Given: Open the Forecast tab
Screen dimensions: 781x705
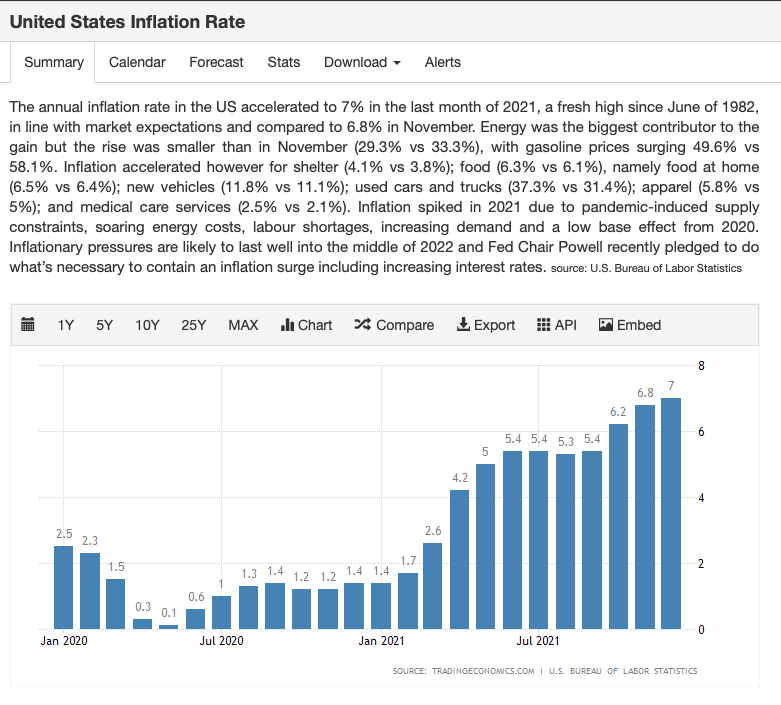Looking at the screenshot, I should (216, 62).
